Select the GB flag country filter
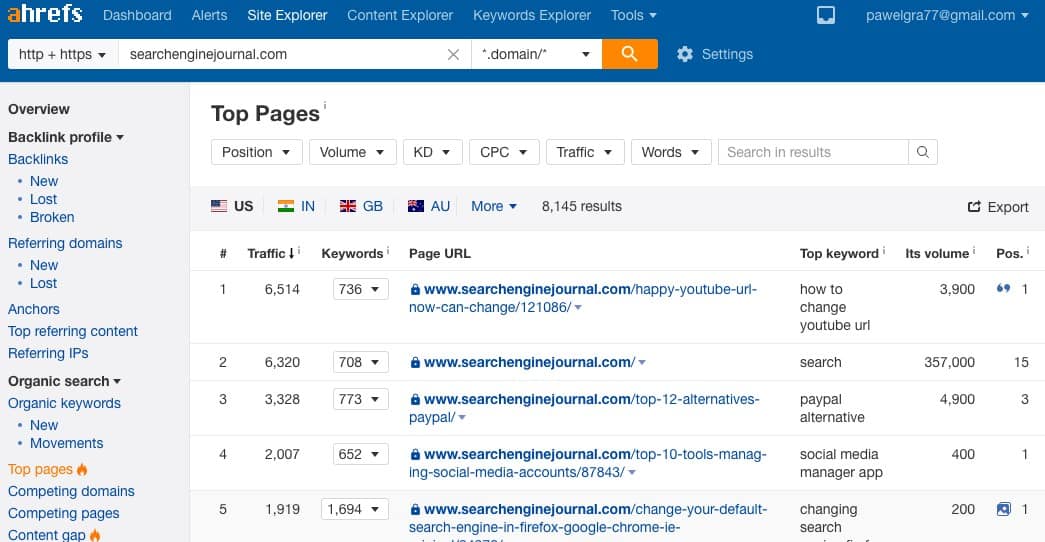 pos(361,206)
